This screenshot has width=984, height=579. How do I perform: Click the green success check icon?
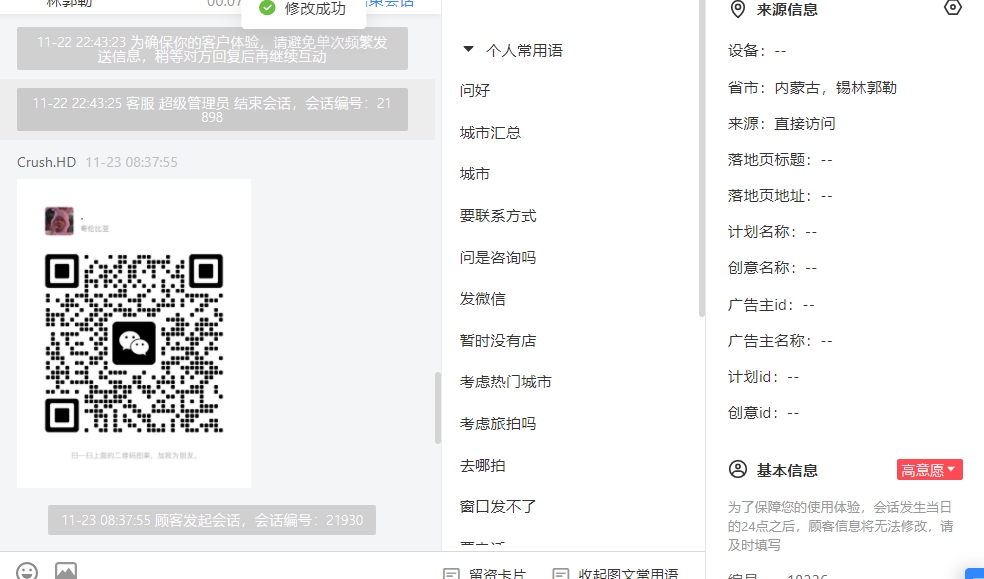pyautogui.click(x=267, y=8)
